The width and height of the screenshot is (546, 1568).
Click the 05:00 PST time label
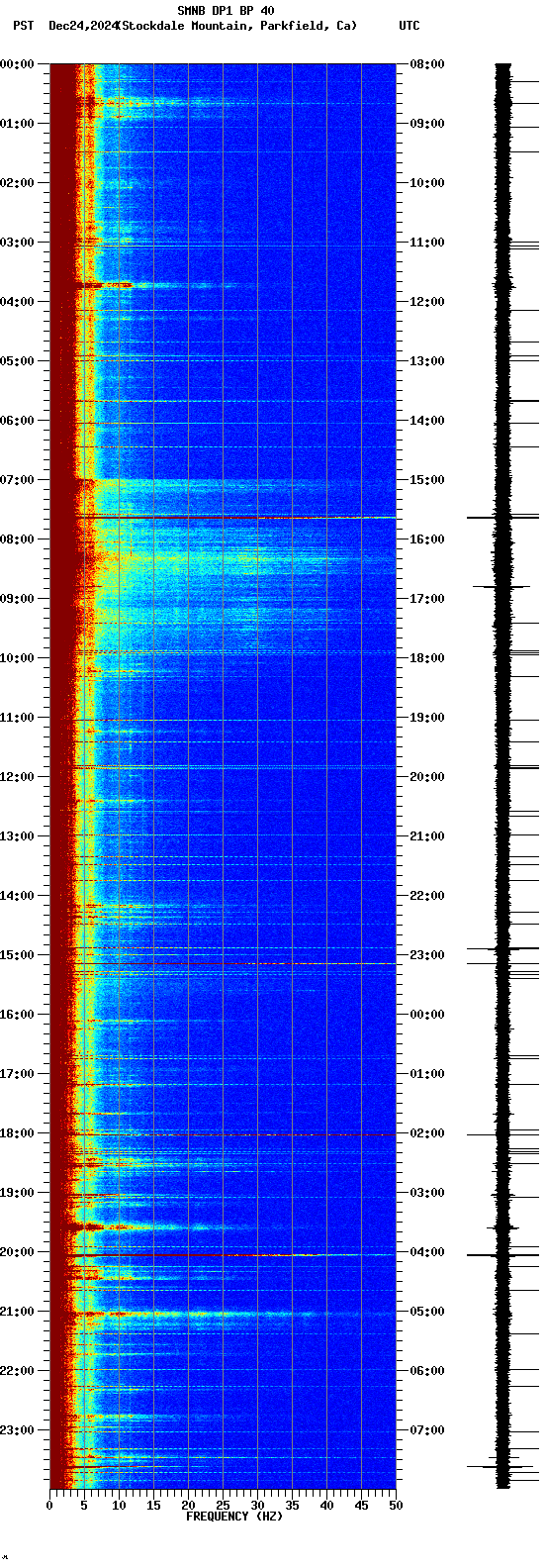[18, 361]
